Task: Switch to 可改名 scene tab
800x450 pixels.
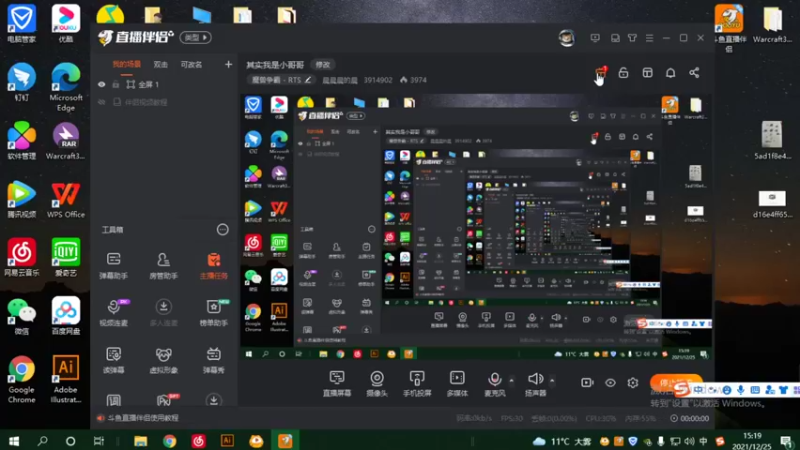Action: click(191, 64)
